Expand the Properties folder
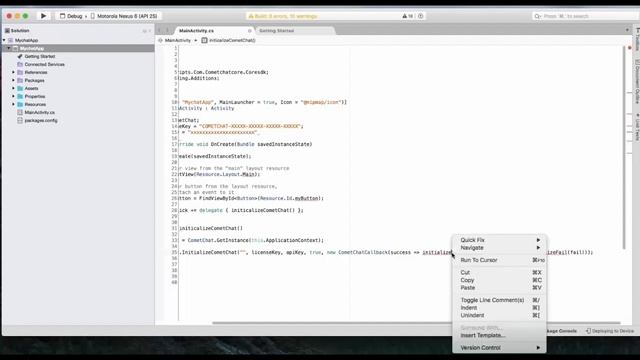Screen dimensions: 640x360 [13, 96]
